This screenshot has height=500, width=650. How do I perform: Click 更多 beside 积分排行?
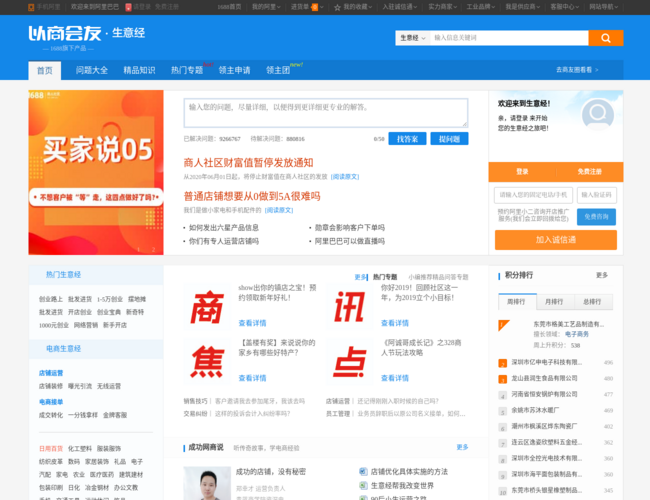tap(601, 275)
